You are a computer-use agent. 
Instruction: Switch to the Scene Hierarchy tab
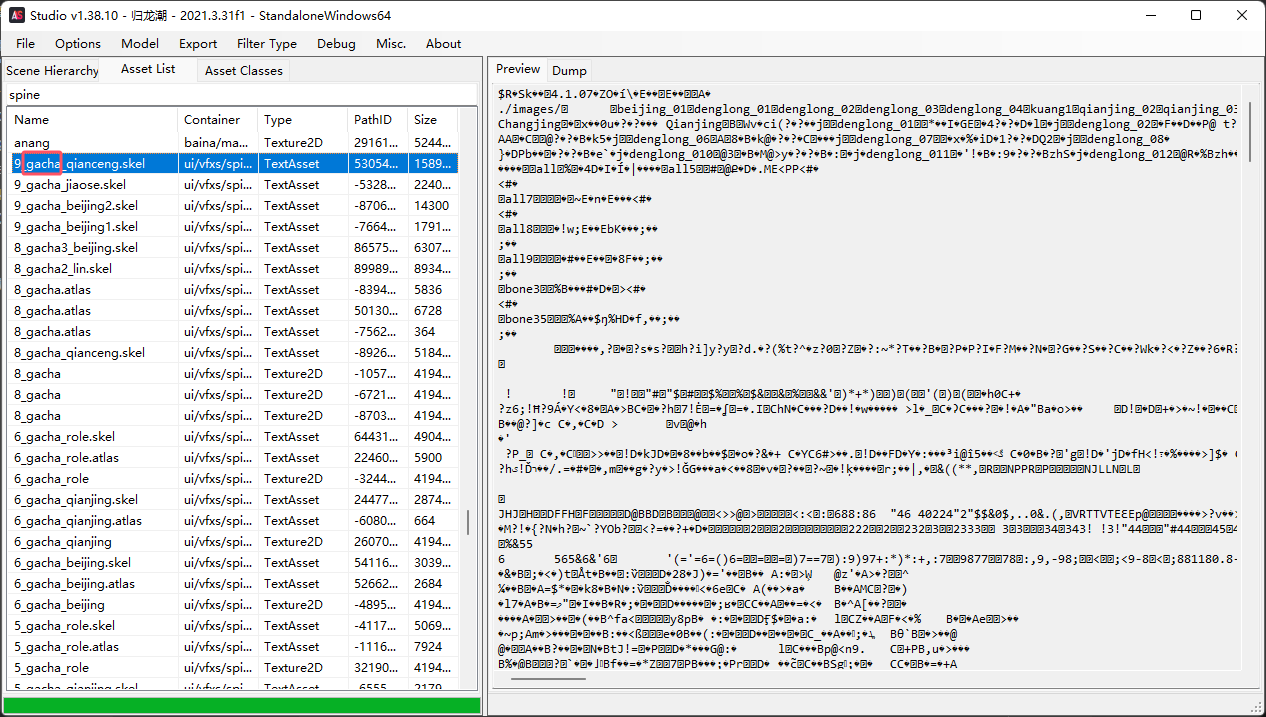(52, 70)
